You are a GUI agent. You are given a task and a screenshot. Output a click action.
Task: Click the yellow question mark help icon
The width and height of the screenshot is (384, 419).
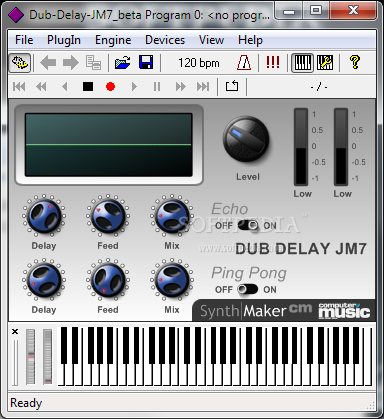click(355, 62)
